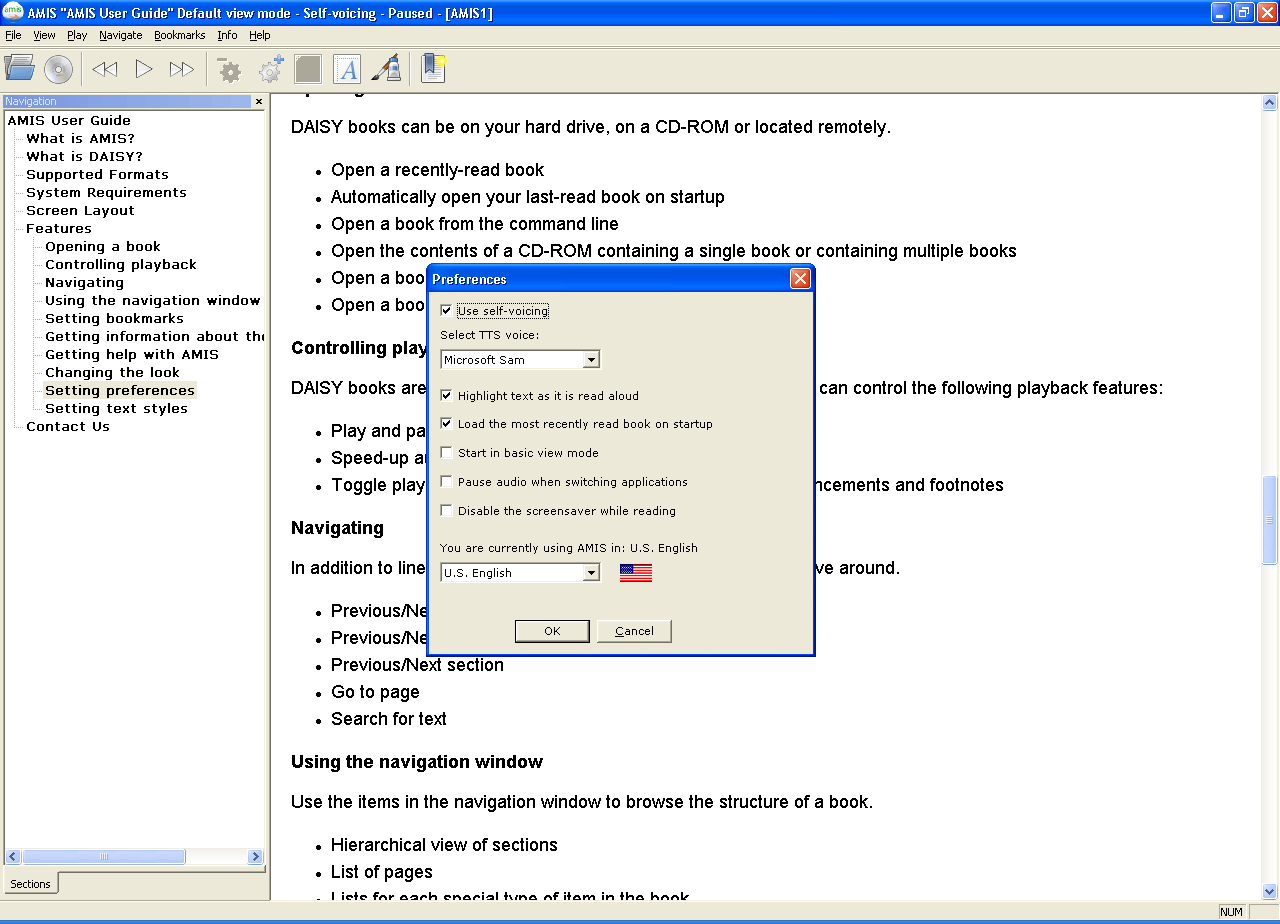Click navigation panel horizontal scrollbar right arrow

[x=256, y=857]
